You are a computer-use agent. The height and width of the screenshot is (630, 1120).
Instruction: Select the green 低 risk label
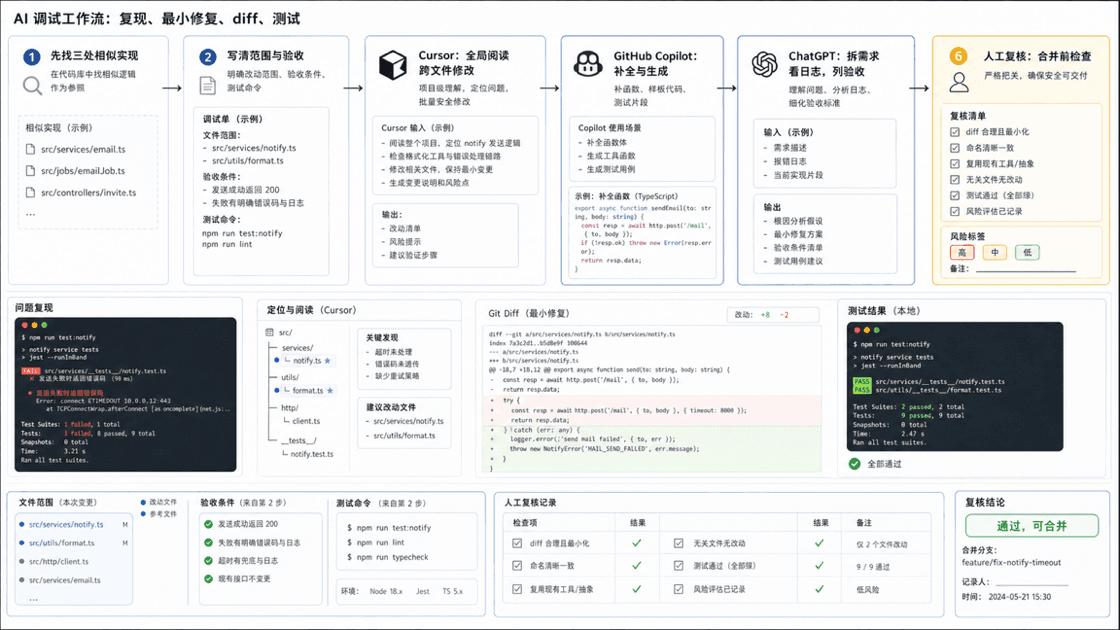click(x=1027, y=252)
